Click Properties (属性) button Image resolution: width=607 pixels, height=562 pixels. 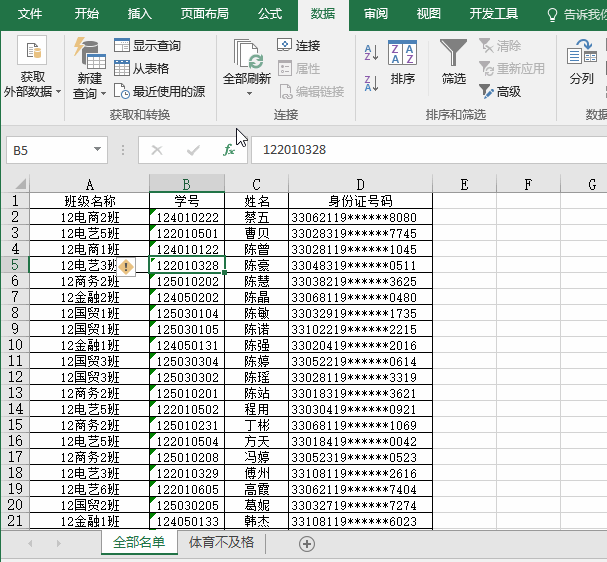(x=299, y=69)
